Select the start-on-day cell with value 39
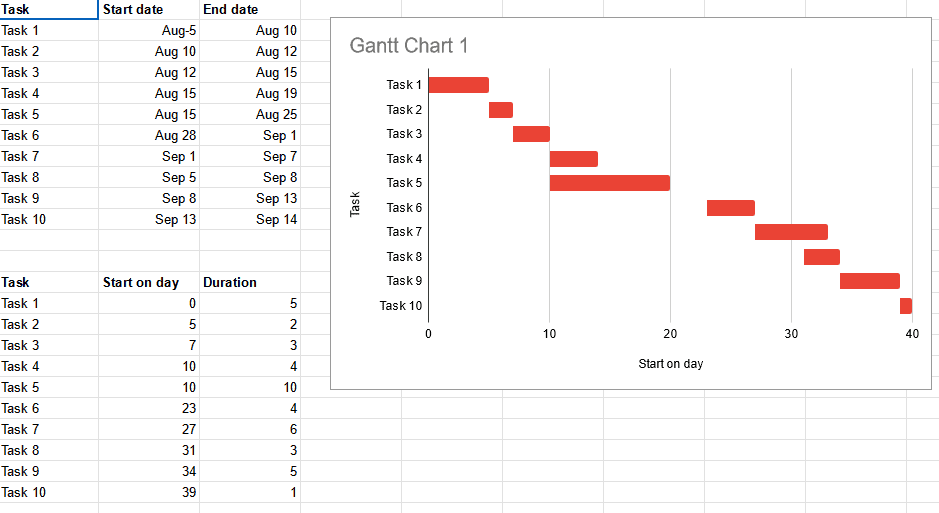 coord(149,492)
